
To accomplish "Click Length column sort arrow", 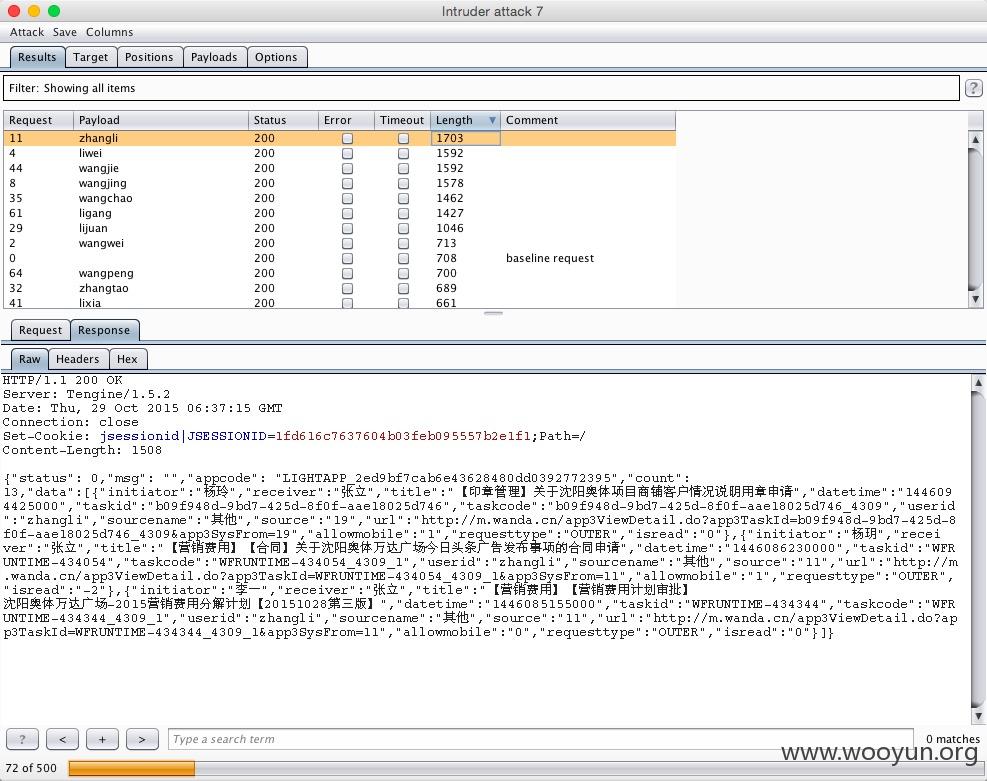I will [x=492, y=120].
